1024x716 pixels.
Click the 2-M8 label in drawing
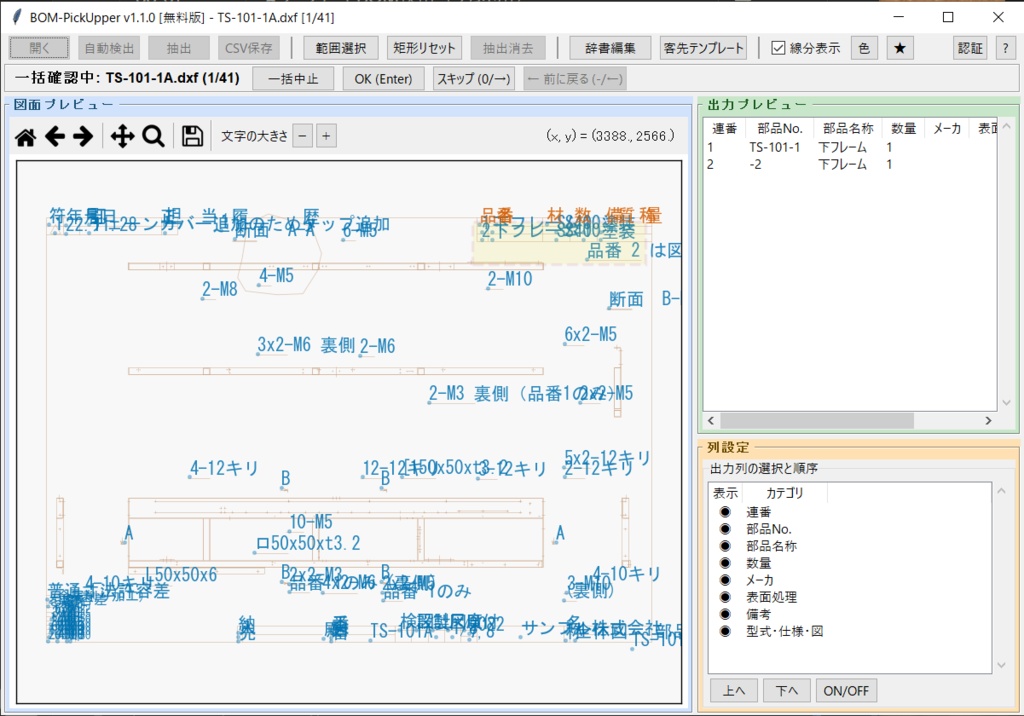point(219,289)
